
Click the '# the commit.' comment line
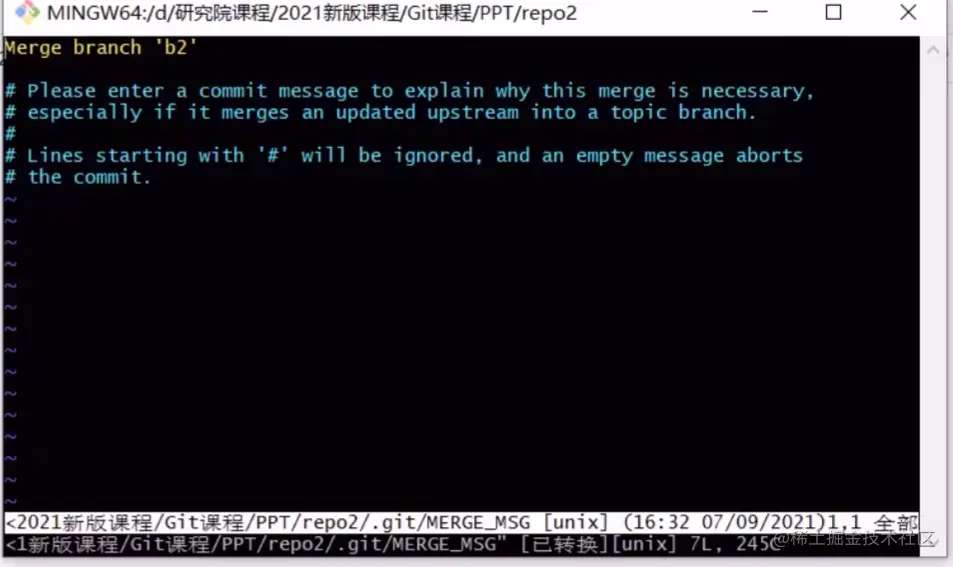(78, 177)
